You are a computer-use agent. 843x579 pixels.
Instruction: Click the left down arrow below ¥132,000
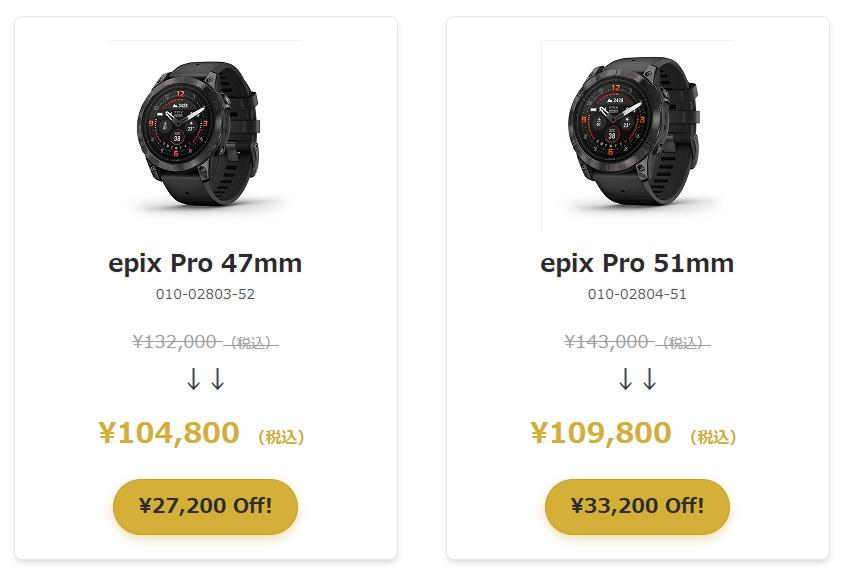coord(193,380)
